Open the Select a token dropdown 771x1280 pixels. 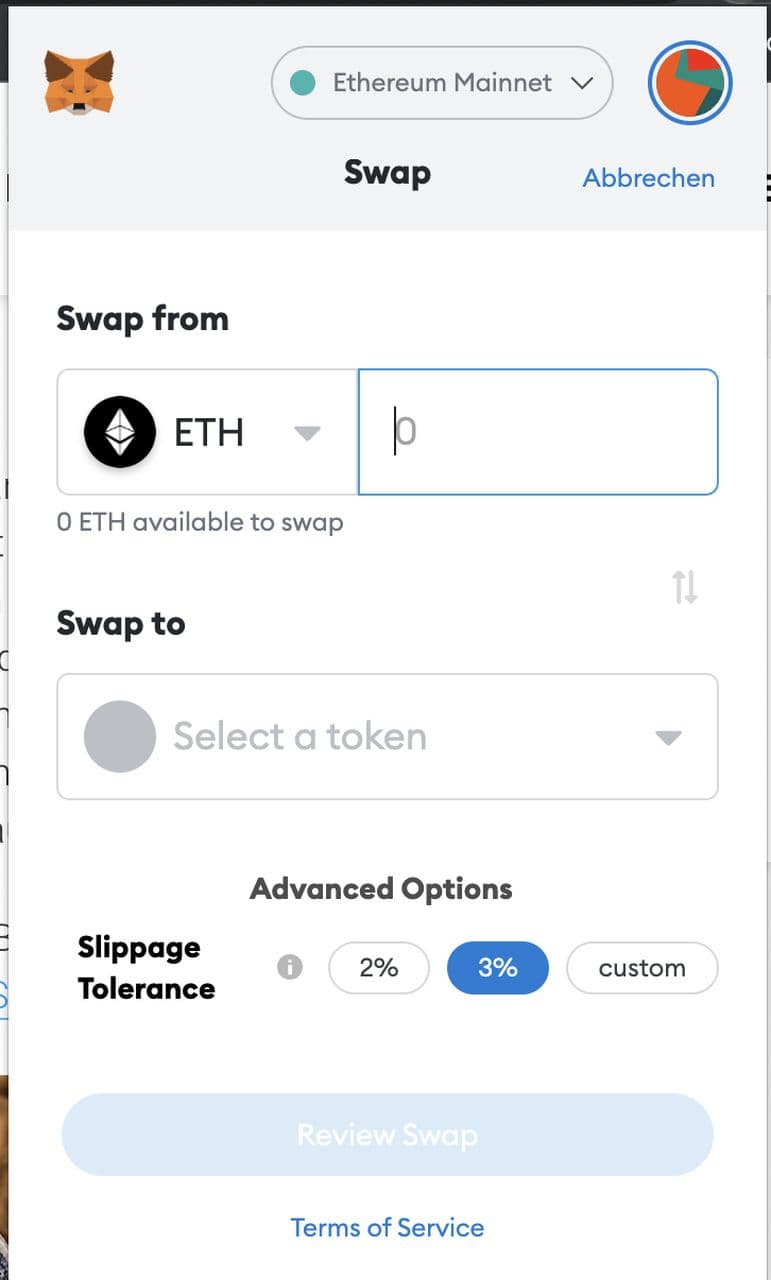point(387,737)
